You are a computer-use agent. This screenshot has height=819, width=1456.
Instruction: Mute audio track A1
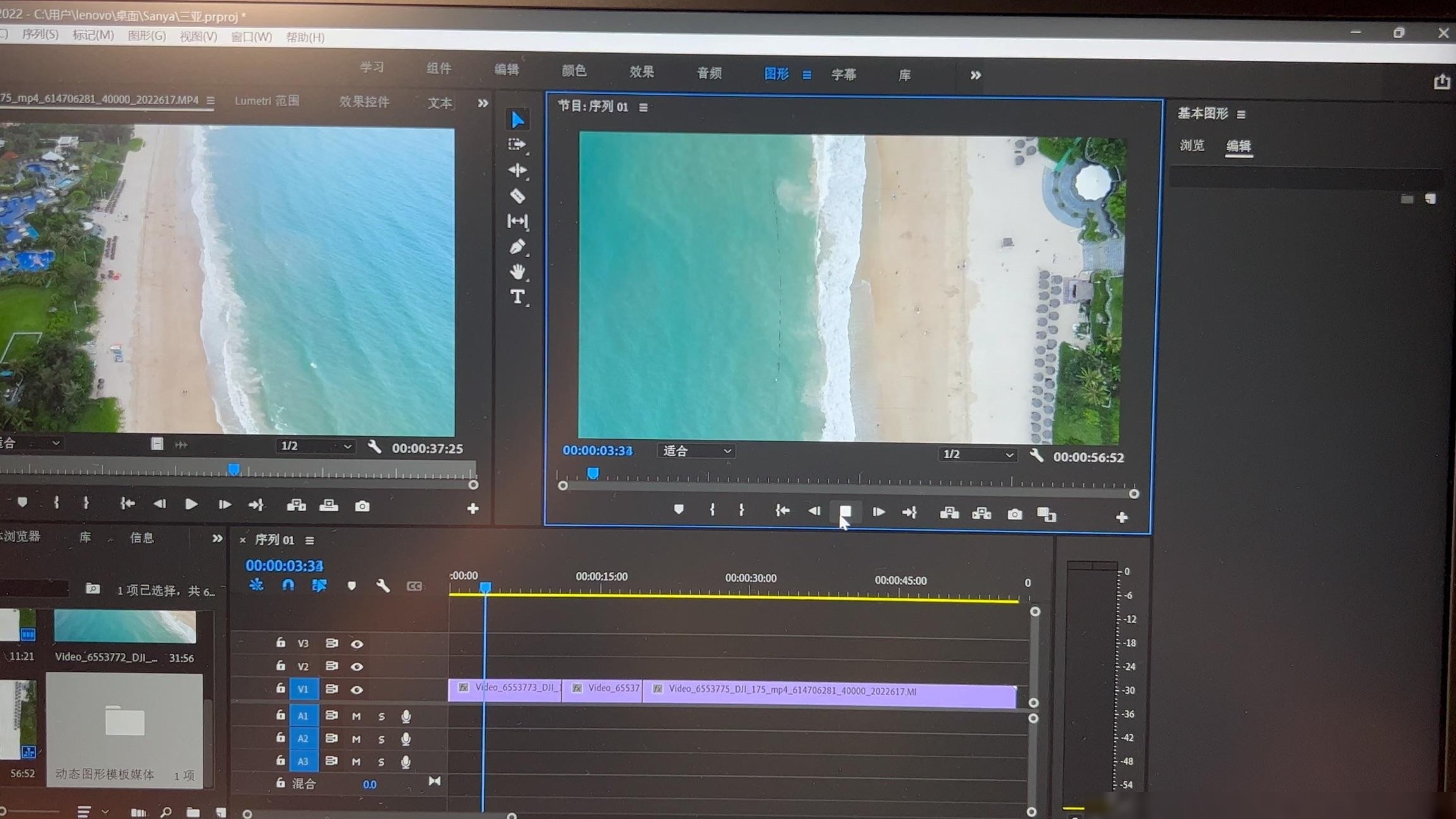click(356, 716)
